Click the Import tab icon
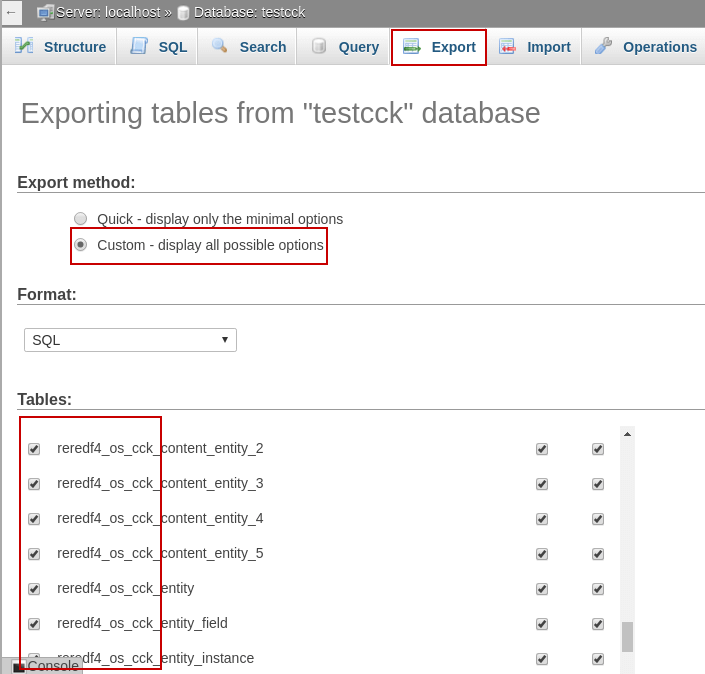This screenshot has width=705, height=674. click(507, 46)
